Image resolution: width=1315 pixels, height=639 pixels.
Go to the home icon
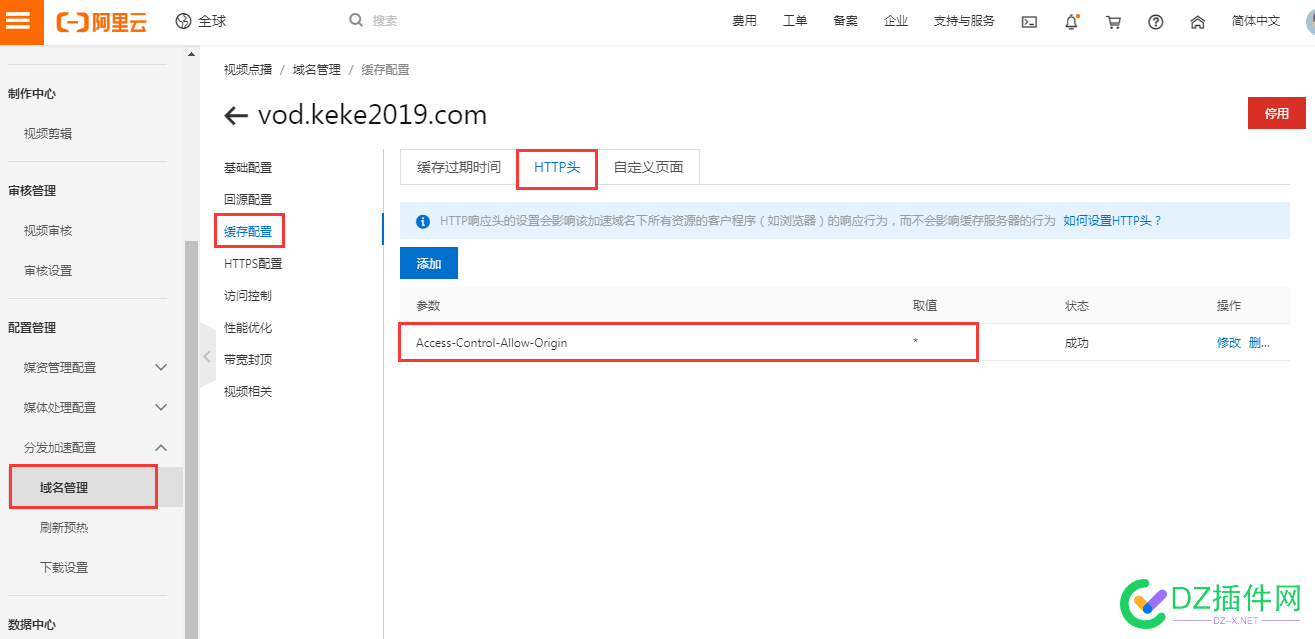click(x=1198, y=22)
